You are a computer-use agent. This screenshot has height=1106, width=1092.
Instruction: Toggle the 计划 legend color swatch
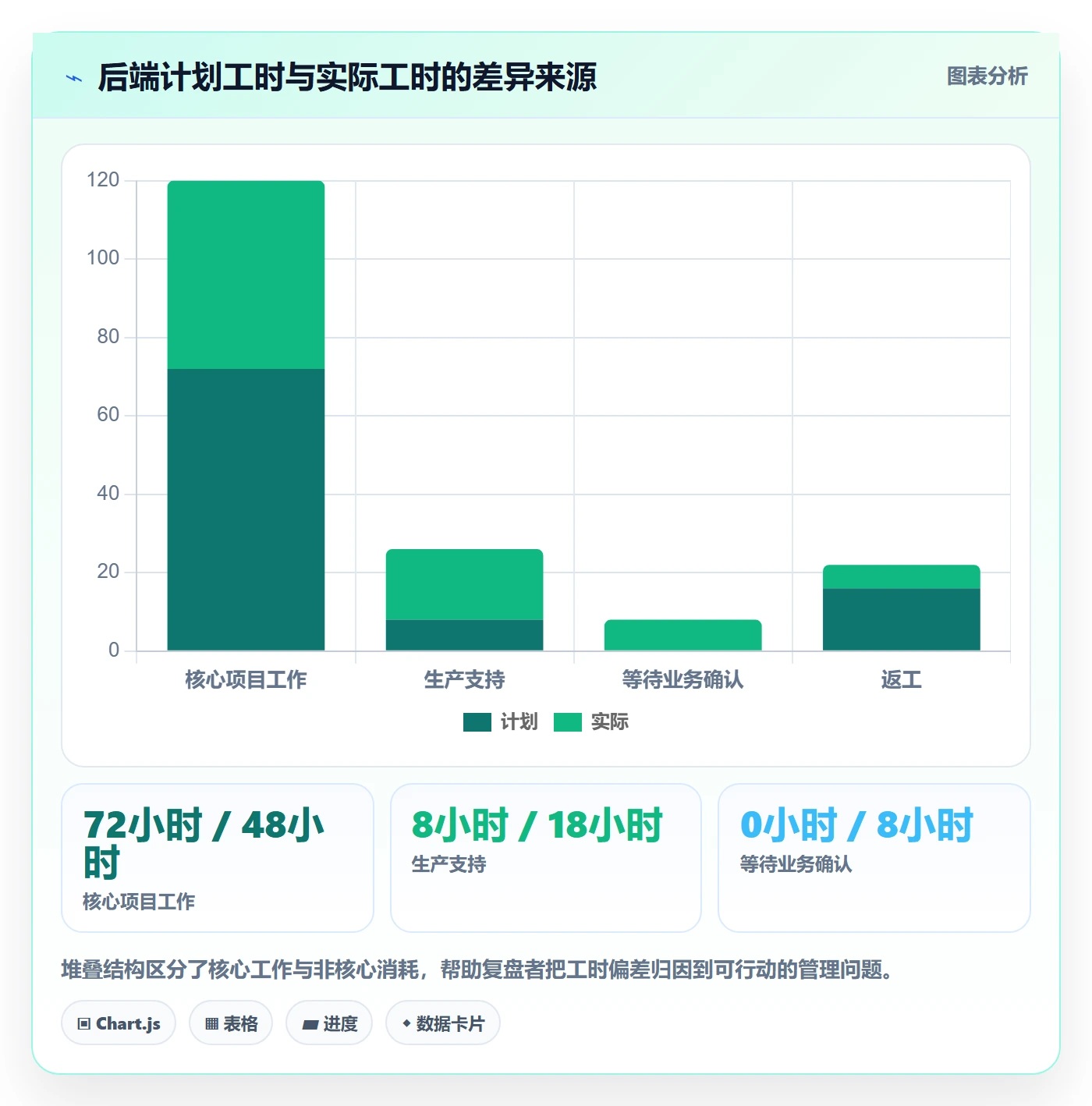pyautogui.click(x=477, y=722)
